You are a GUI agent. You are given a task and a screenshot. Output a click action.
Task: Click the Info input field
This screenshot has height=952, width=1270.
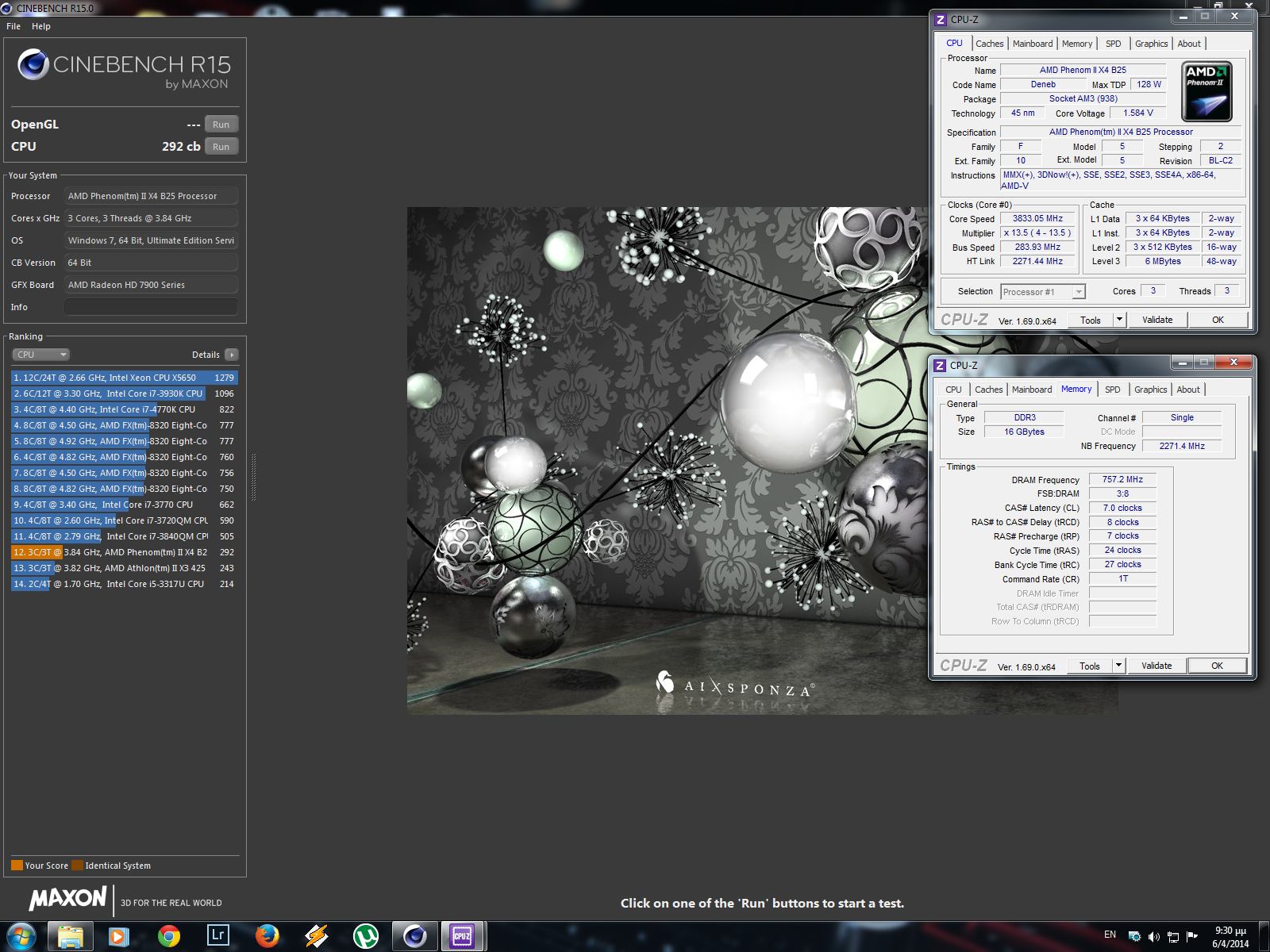click(151, 307)
